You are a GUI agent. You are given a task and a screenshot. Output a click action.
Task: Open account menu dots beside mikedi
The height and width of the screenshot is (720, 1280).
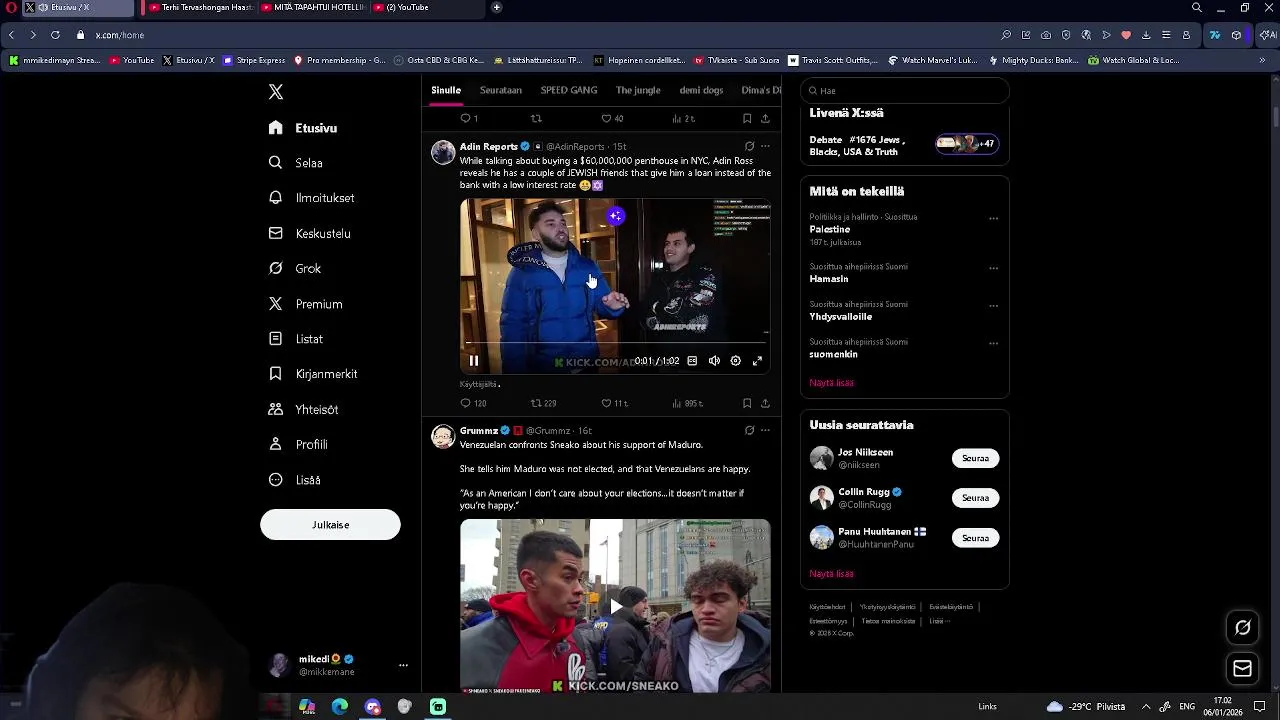coord(403,665)
